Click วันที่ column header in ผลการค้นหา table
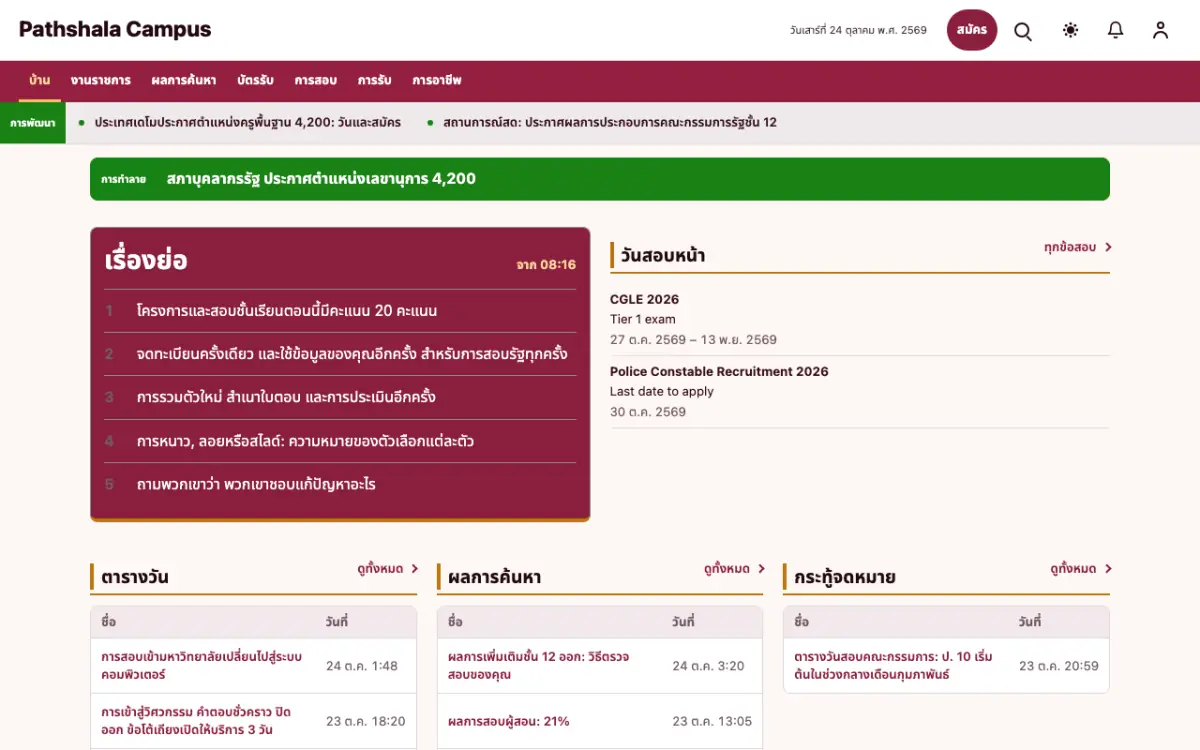Image resolution: width=1200 pixels, height=750 pixels. point(683,622)
